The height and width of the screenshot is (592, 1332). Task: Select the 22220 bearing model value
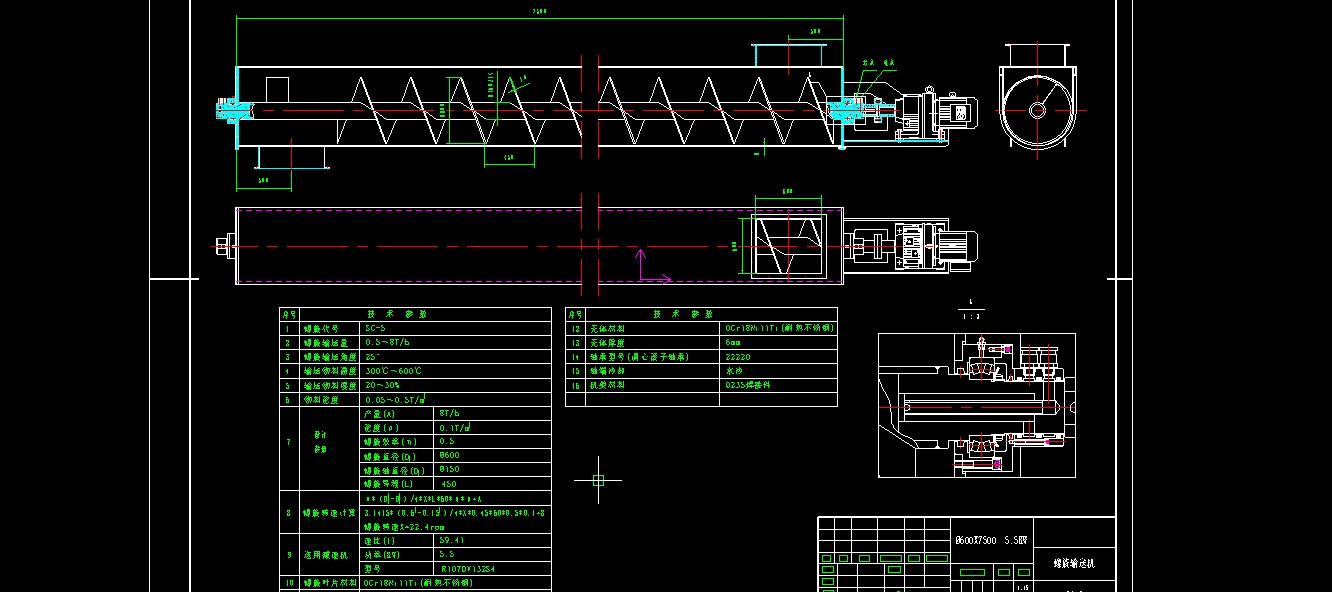coord(737,356)
